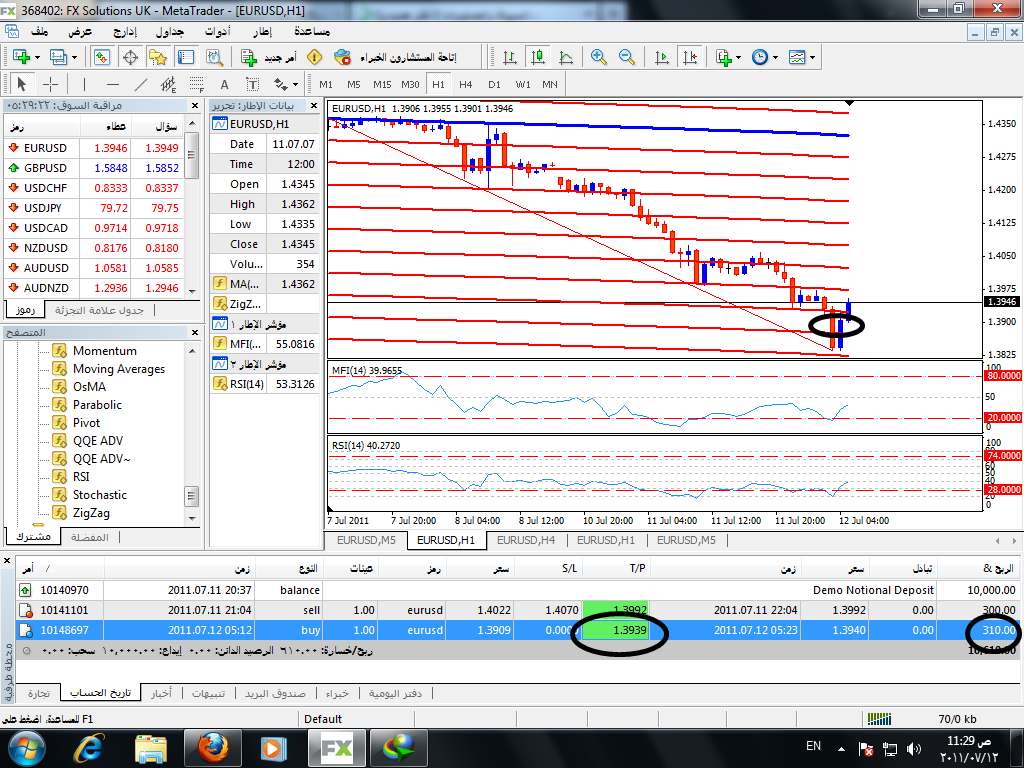
Task: Open the Insert menu (إدارج)
Action: click(125, 31)
